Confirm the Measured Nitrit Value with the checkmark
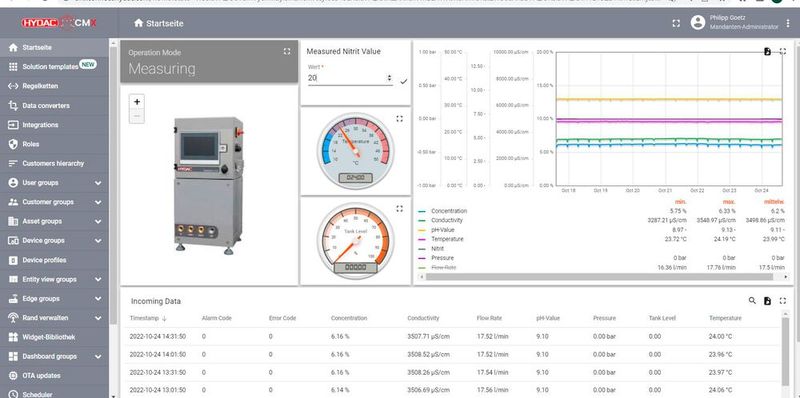800x398 pixels. 404,81
